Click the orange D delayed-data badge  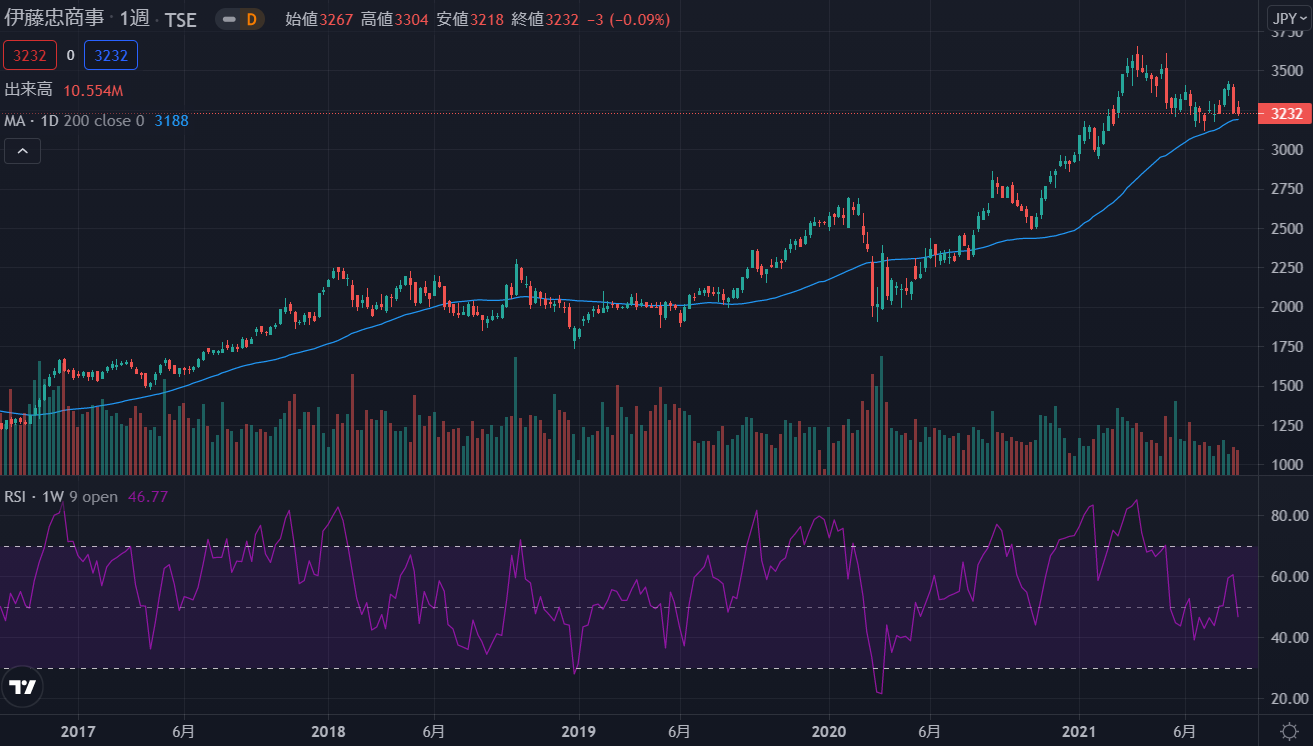coord(251,19)
